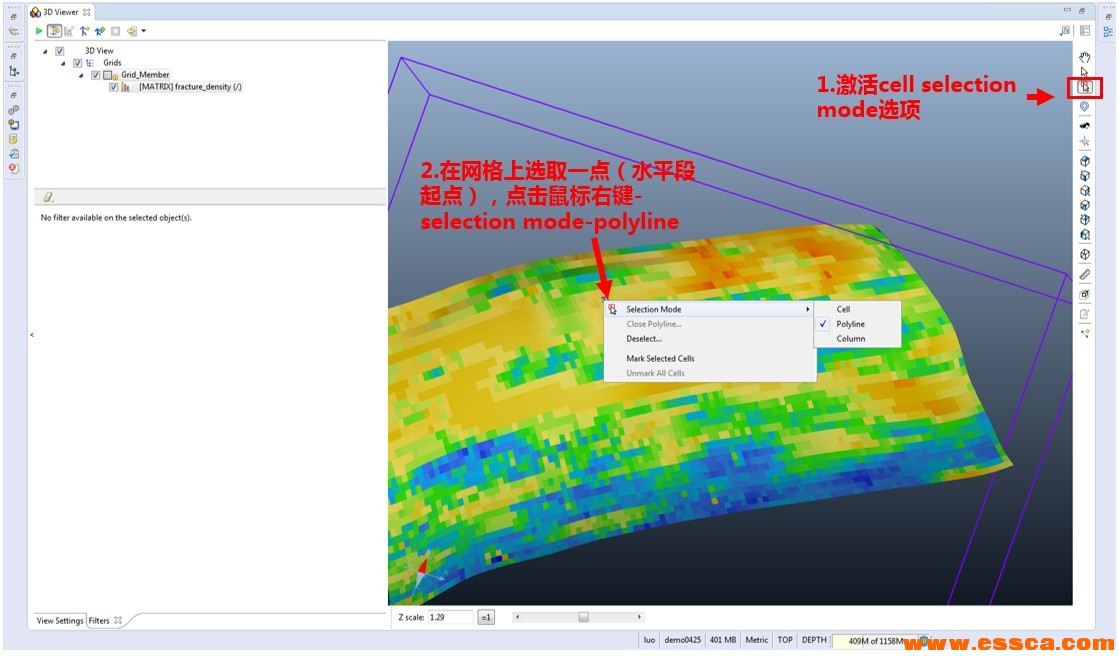1119x656 pixels.
Task: Click the location pin icon in right toolbar
Action: (1084, 106)
